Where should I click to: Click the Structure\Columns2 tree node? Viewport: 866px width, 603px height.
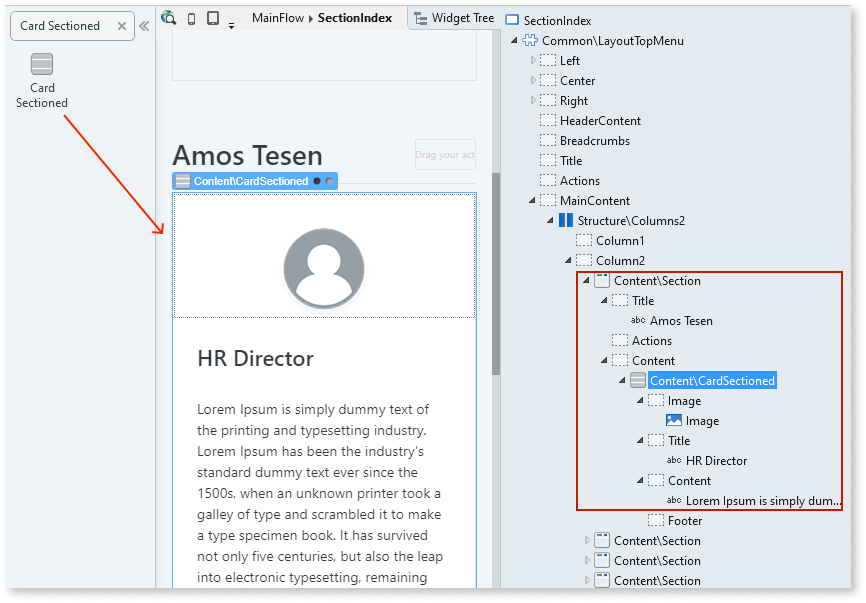(x=630, y=221)
